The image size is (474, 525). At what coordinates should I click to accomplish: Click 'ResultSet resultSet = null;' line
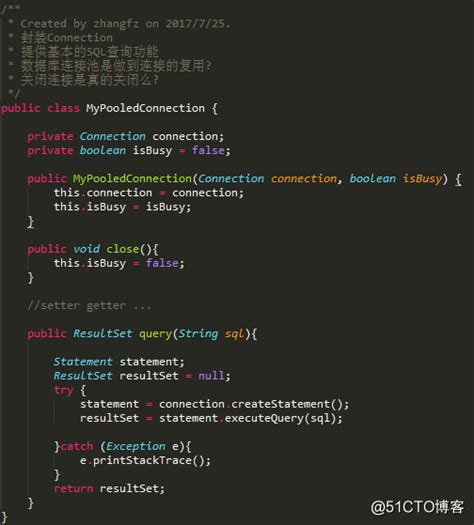pyautogui.click(x=142, y=376)
